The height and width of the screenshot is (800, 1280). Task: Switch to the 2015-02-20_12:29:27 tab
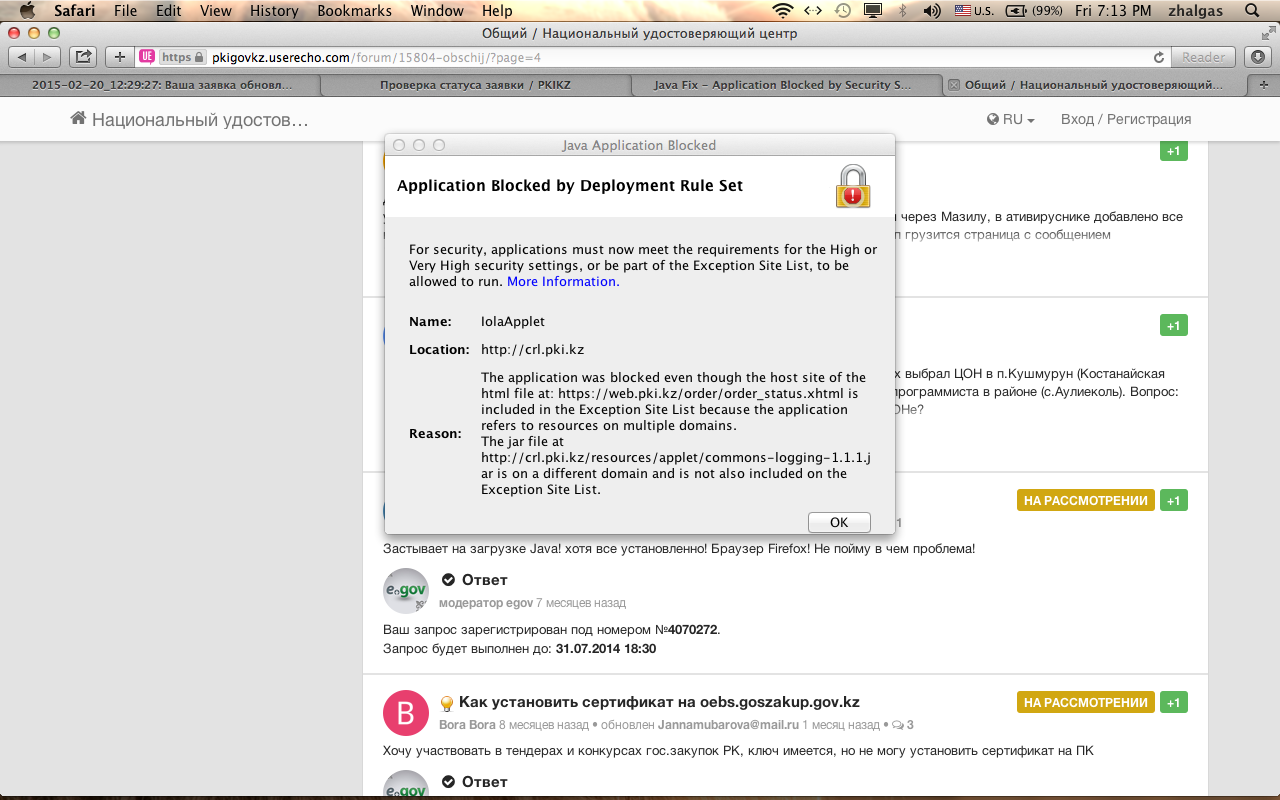point(161,85)
